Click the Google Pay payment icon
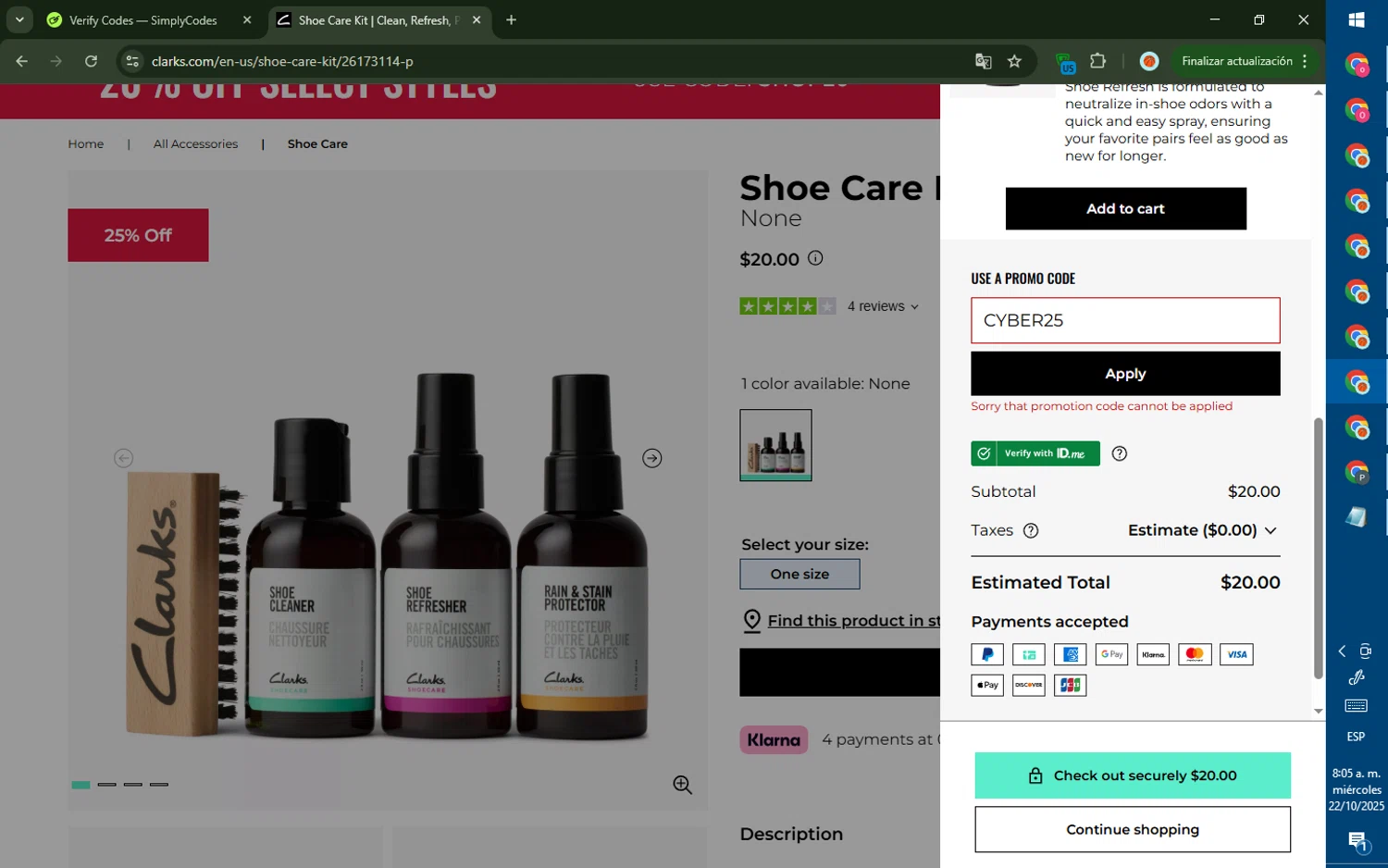The height and width of the screenshot is (868, 1388). tap(1111, 654)
